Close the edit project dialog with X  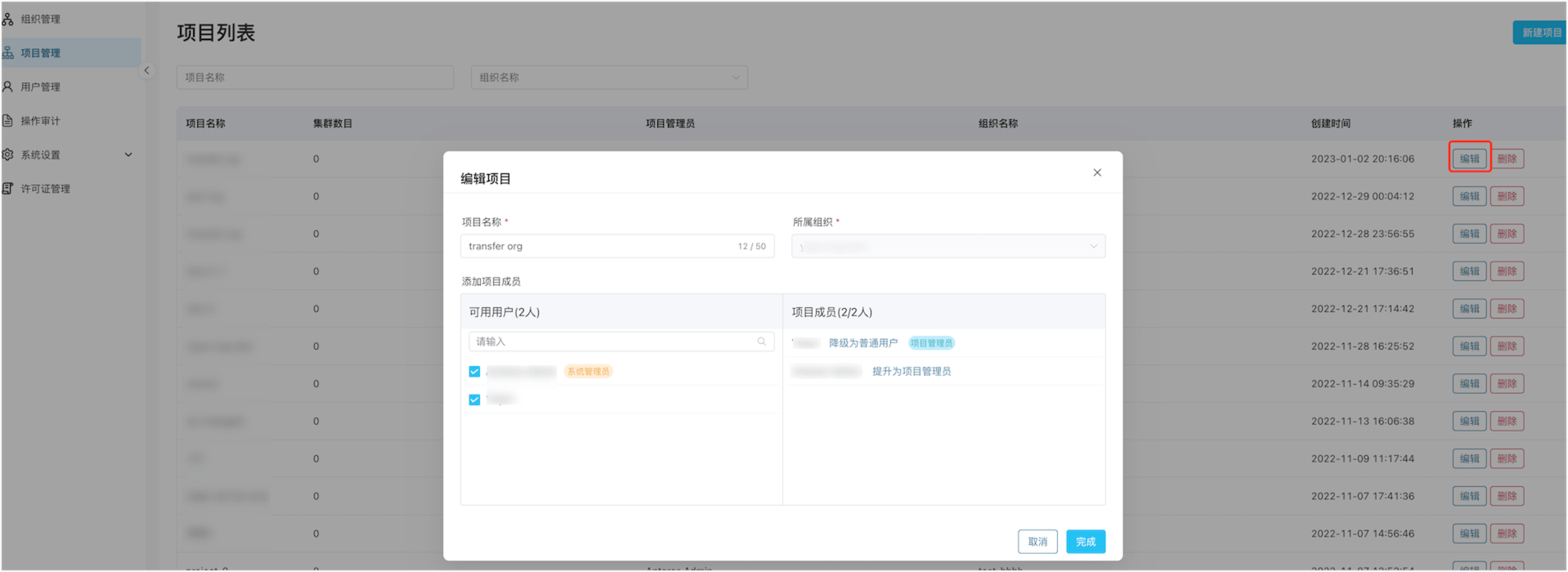click(1097, 172)
